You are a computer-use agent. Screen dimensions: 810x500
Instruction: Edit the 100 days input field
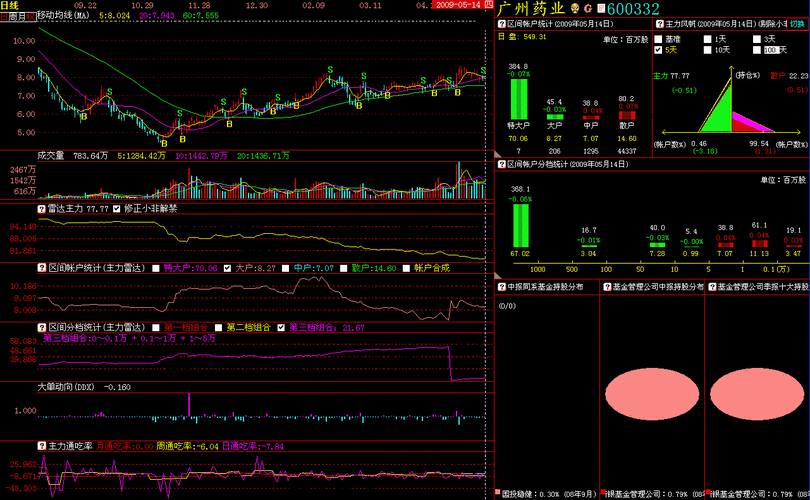(771, 50)
